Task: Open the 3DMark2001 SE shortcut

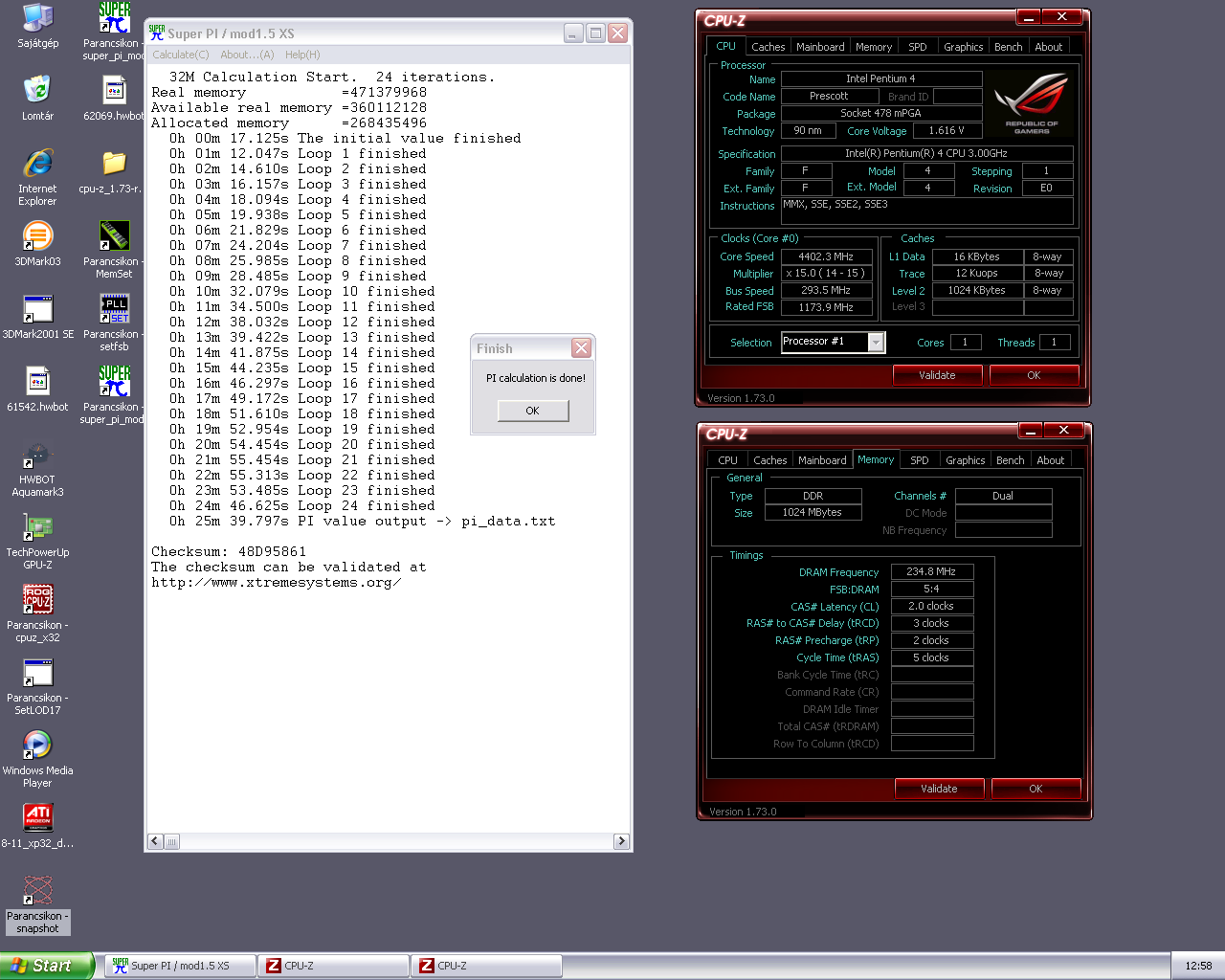Action: coord(37,316)
